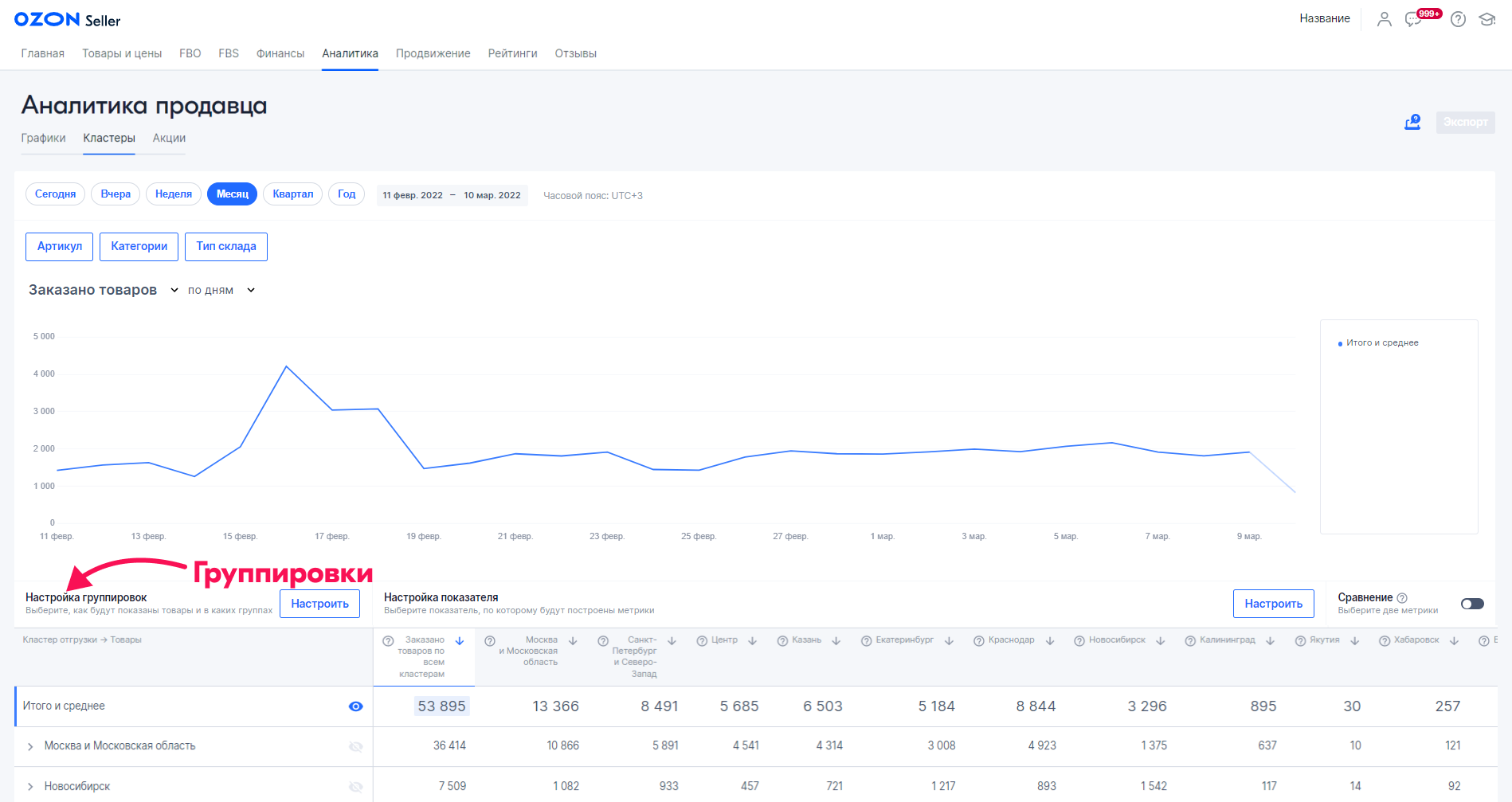The height and width of the screenshot is (802, 1512).
Task: Select the Год period
Action: tap(347, 194)
